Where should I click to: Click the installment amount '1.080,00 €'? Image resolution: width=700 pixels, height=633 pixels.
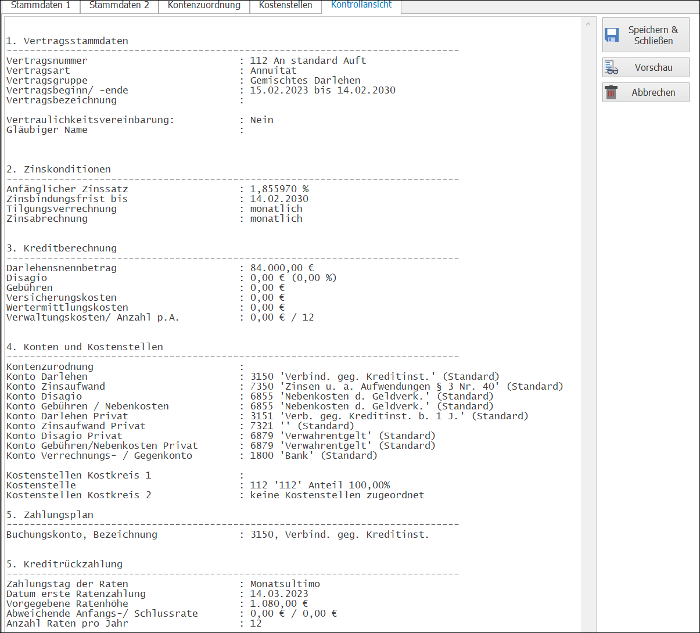pyautogui.click(x=279, y=604)
